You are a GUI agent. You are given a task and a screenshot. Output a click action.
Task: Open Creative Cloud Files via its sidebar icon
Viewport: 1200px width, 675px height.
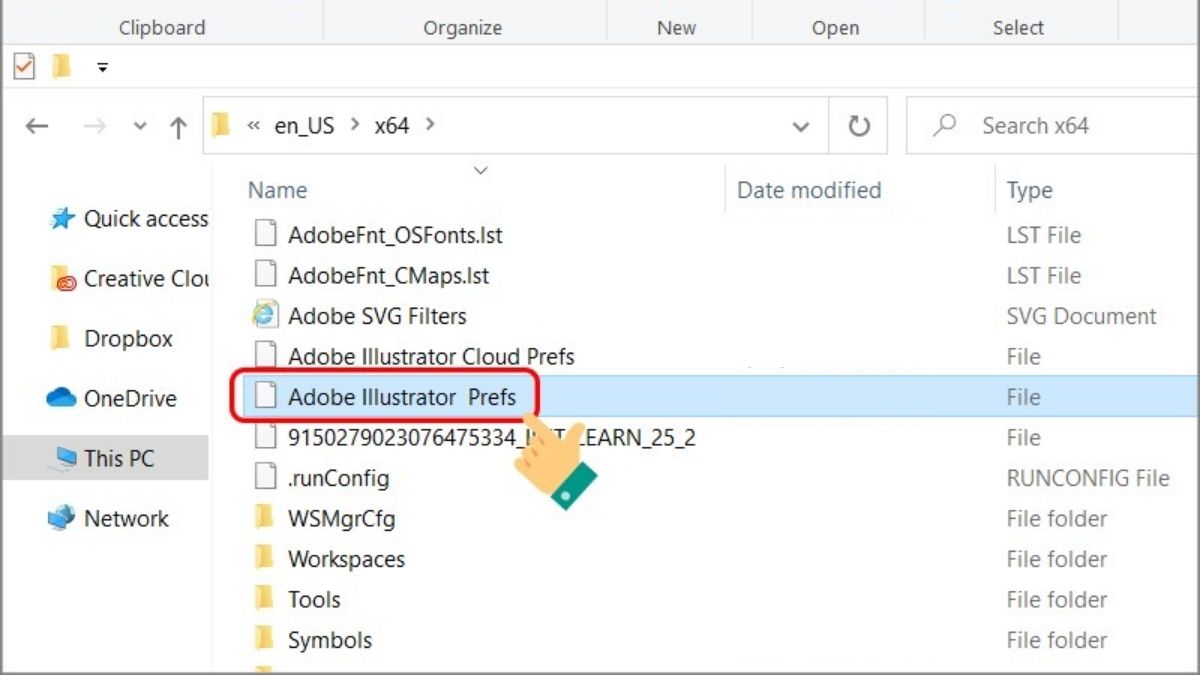click(x=63, y=279)
